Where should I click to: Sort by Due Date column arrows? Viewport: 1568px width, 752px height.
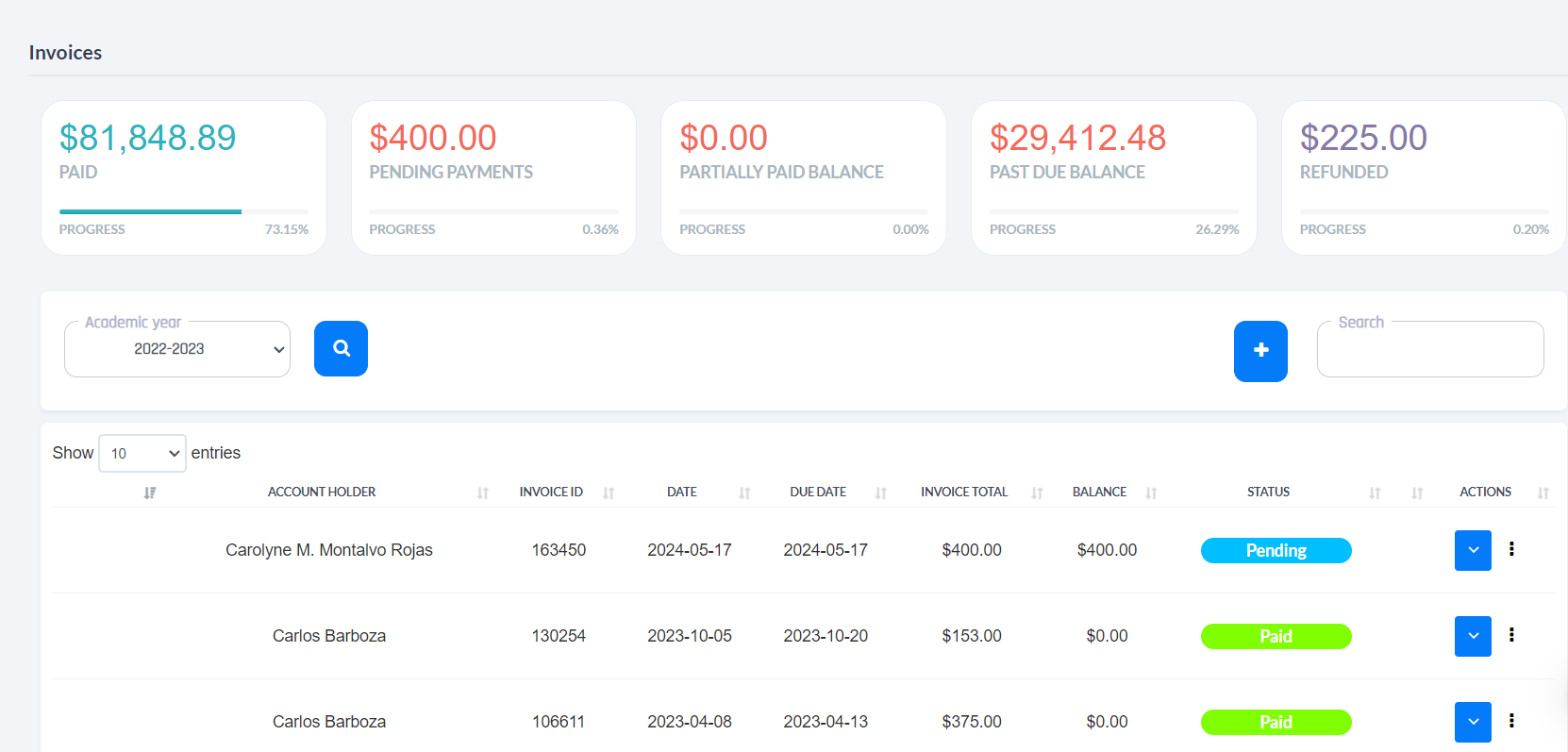coord(881,493)
